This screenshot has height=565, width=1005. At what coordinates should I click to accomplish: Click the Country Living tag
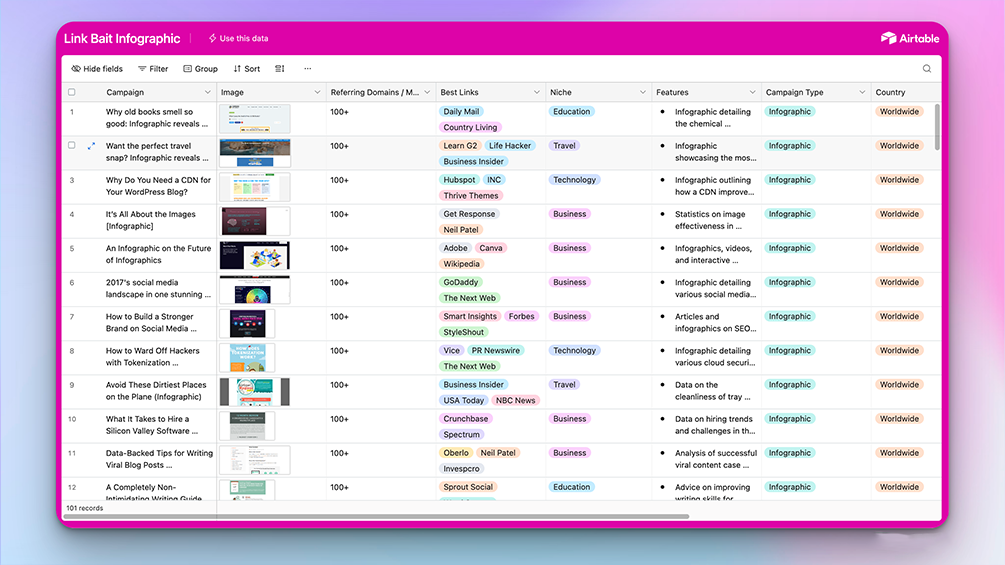point(470,127)
